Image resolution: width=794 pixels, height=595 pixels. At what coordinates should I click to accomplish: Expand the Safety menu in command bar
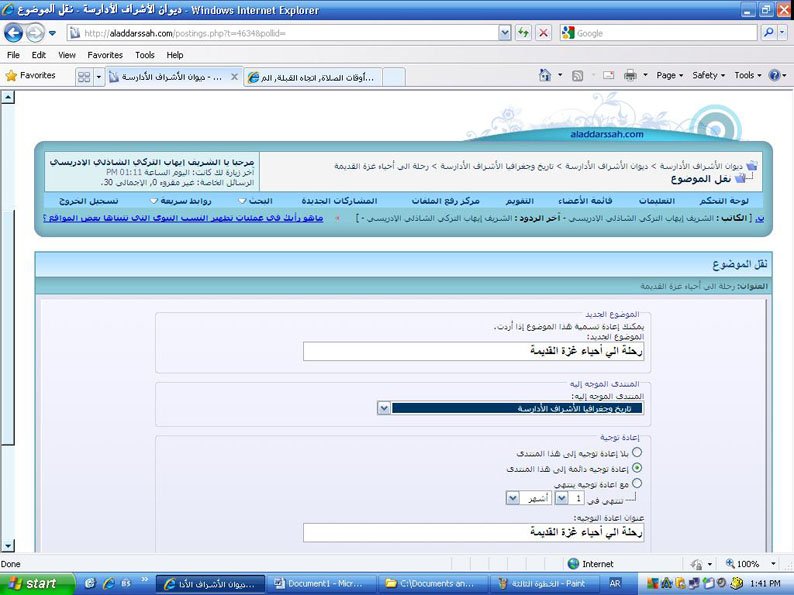(709, 75)
